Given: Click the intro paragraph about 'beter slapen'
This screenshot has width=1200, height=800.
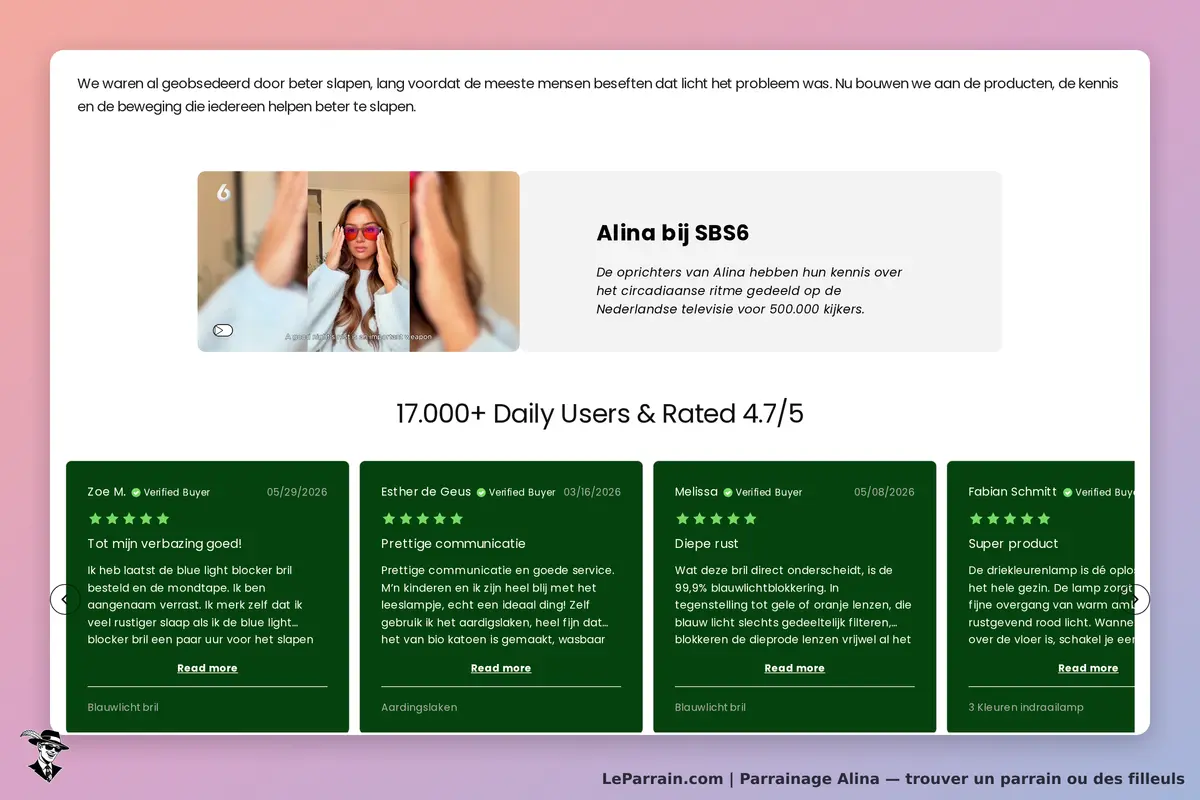Looking at the screenshot, I should point(598,94).
